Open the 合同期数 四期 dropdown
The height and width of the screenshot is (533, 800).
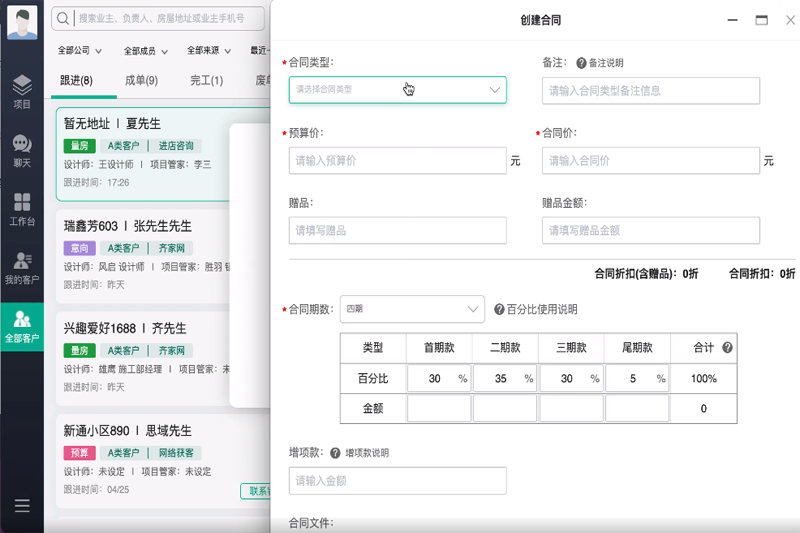point(412,309)
